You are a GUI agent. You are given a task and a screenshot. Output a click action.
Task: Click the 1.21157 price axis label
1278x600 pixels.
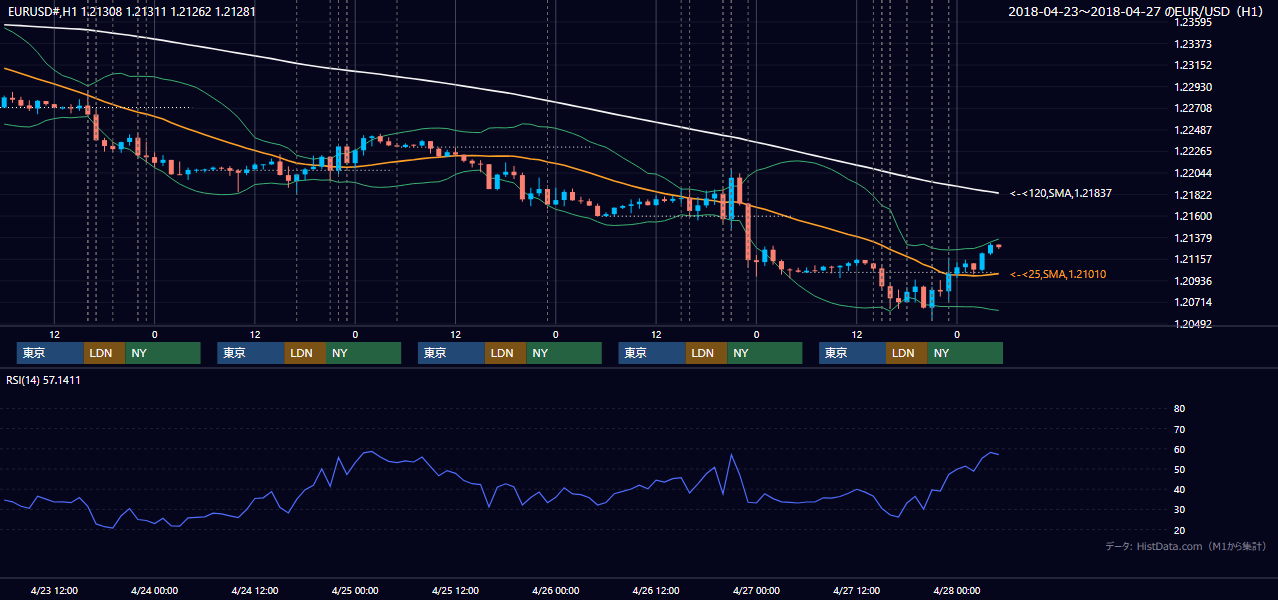pos(1192,259)
